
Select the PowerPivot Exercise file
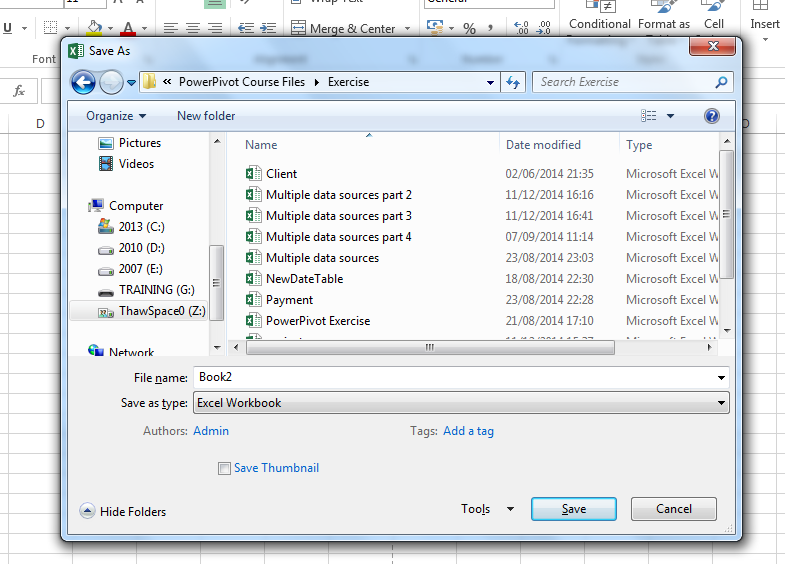click(x=318, y=321)
